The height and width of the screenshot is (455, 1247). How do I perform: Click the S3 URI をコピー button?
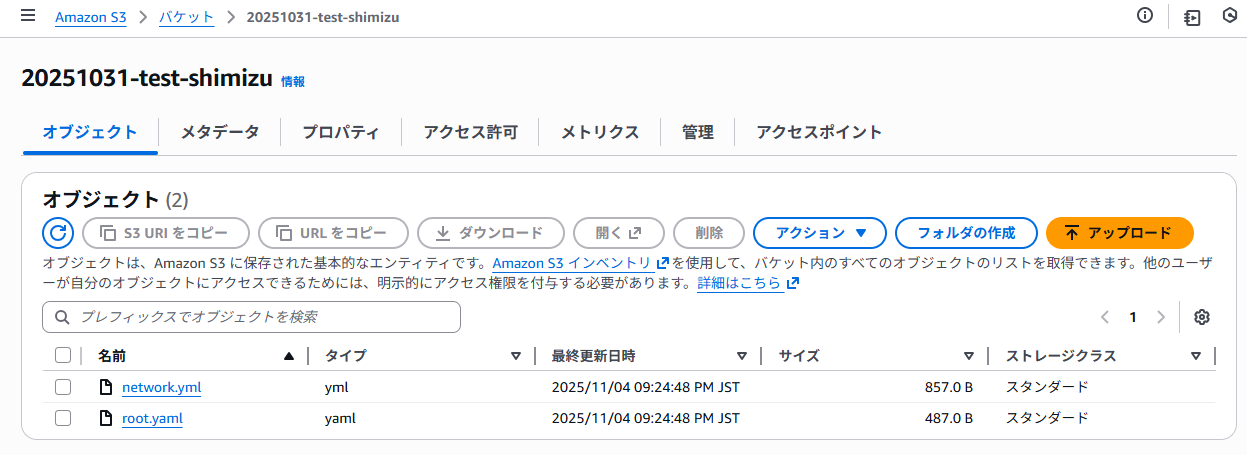pos(165,233)
